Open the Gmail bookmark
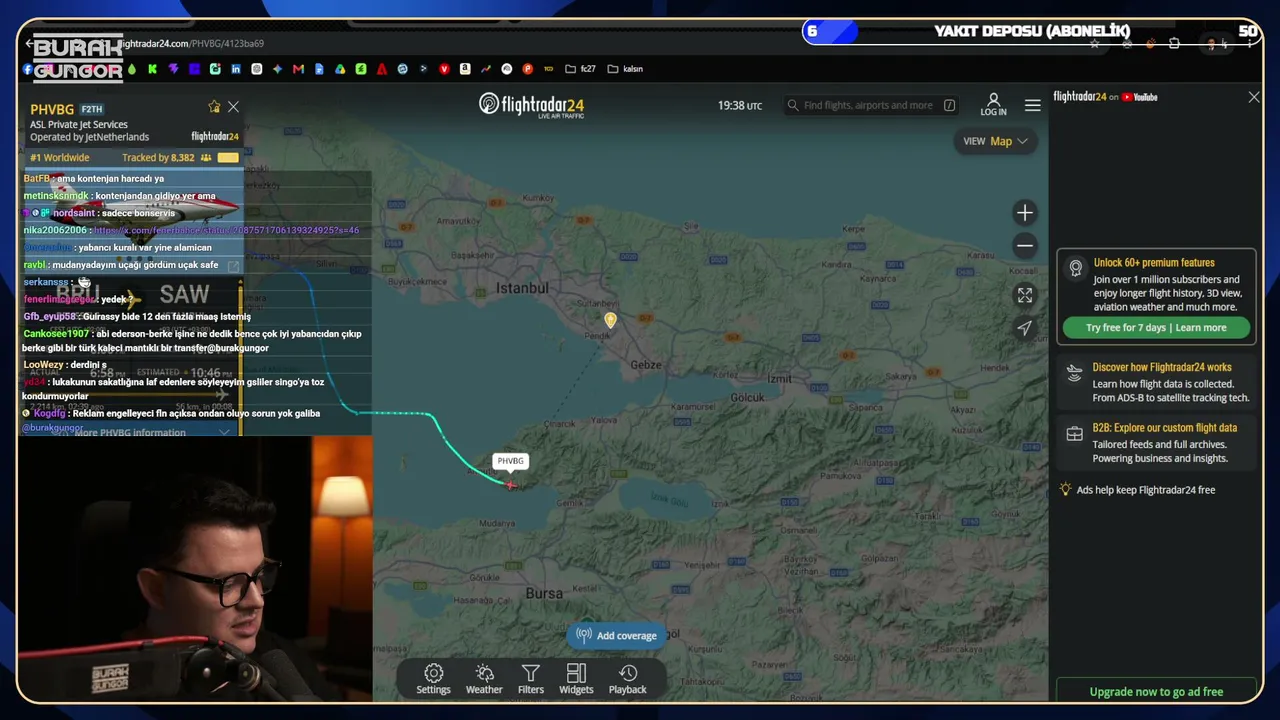This screenshot has height=720, width=1280. tap(298, 69)
